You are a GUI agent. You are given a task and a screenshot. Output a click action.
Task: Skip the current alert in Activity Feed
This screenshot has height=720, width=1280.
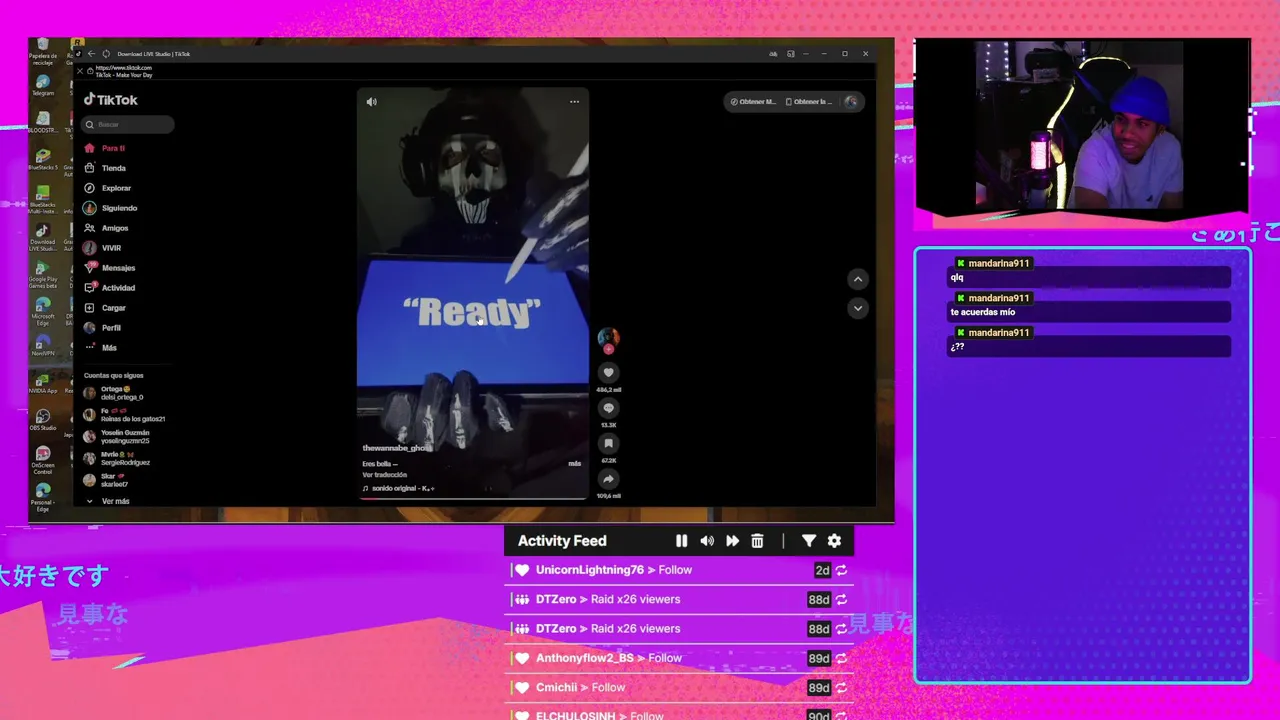tap(732, 541)
